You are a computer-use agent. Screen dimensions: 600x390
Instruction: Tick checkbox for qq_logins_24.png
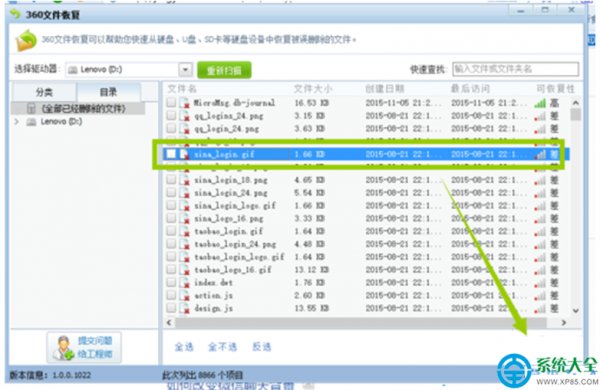coord(171,115)
